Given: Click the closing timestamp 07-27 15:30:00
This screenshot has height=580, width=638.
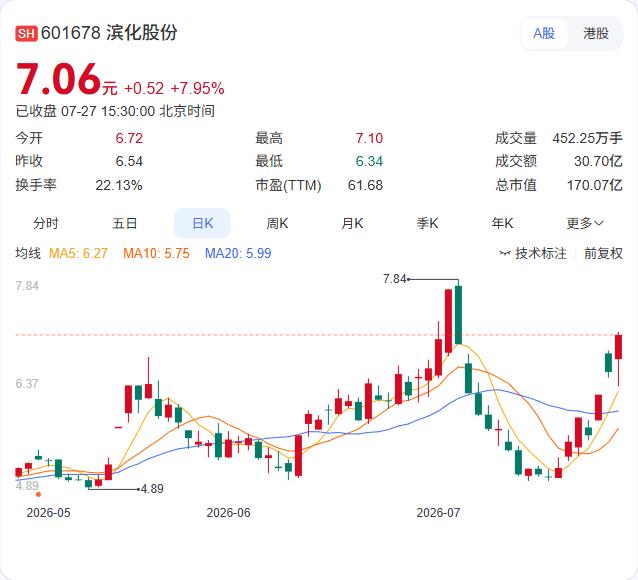Looking at the screenshot, I should click(108, 111).
